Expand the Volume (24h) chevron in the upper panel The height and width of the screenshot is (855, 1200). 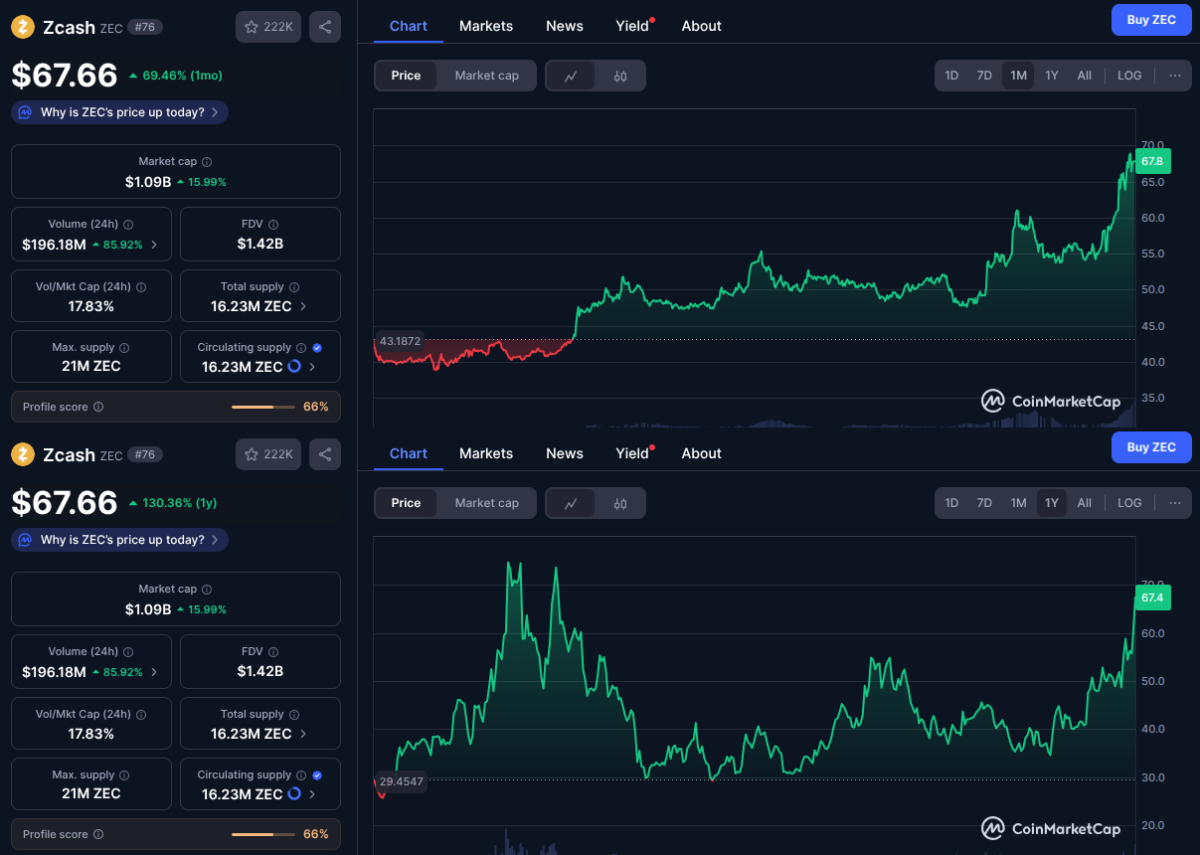tap(154, 244)
